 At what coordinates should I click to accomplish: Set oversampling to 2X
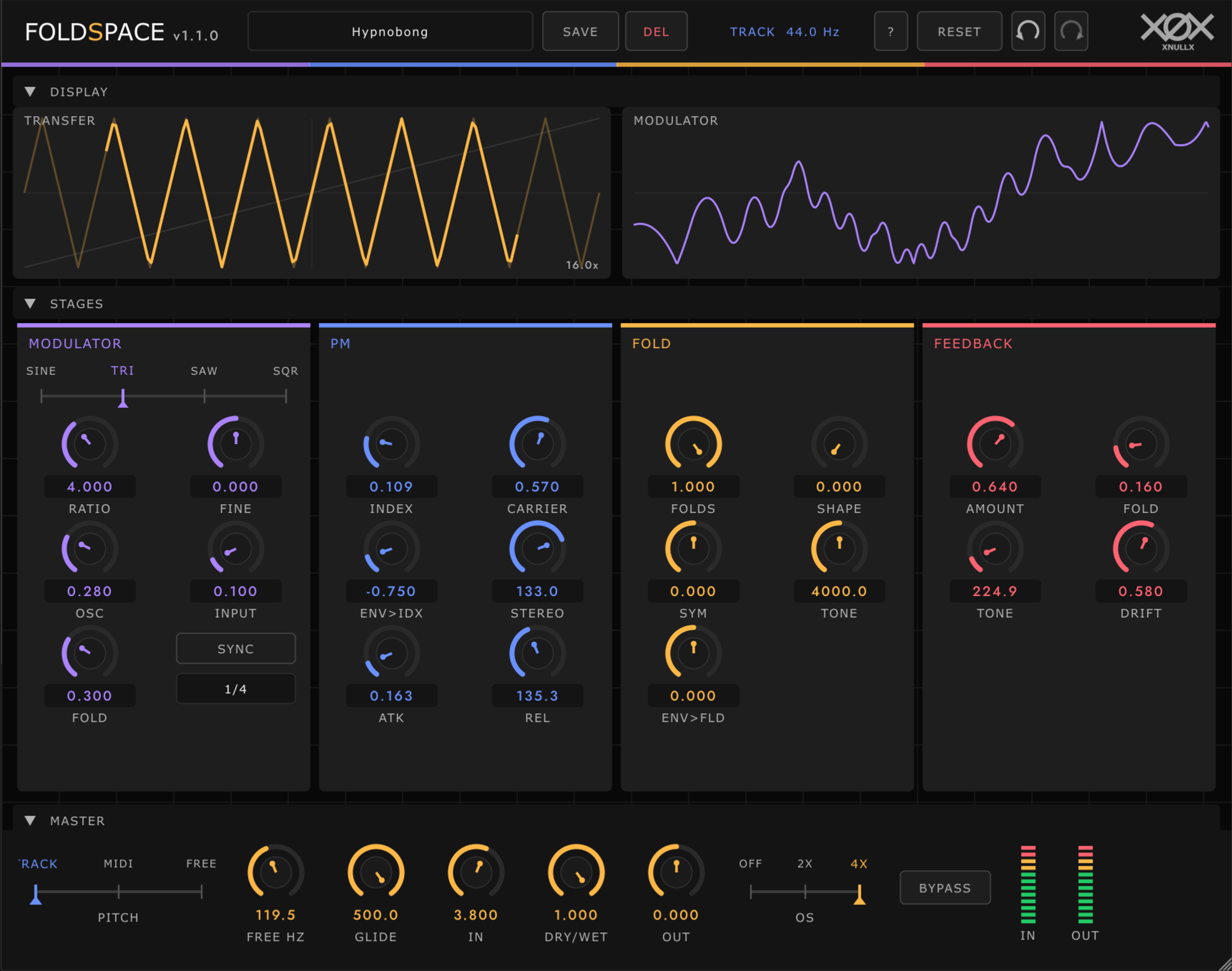click(805, 864)
